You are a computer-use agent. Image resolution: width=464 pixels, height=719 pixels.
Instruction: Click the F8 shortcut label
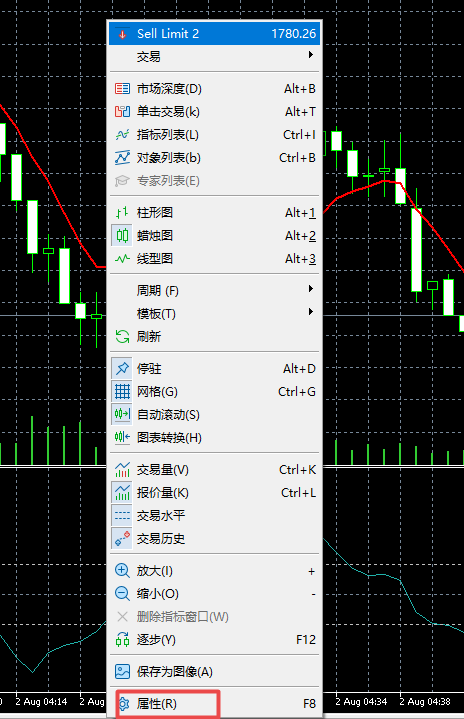[309, 703]
